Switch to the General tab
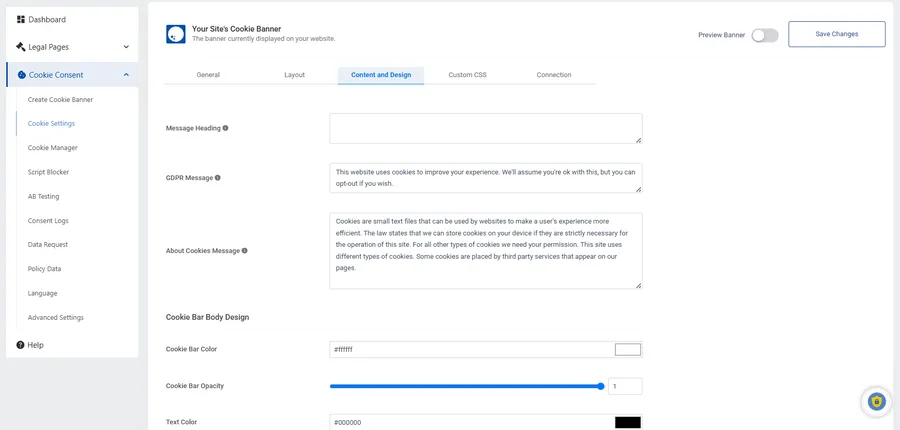Image resolution: width=900 pixels, height=430 pixels. point(208,75)
